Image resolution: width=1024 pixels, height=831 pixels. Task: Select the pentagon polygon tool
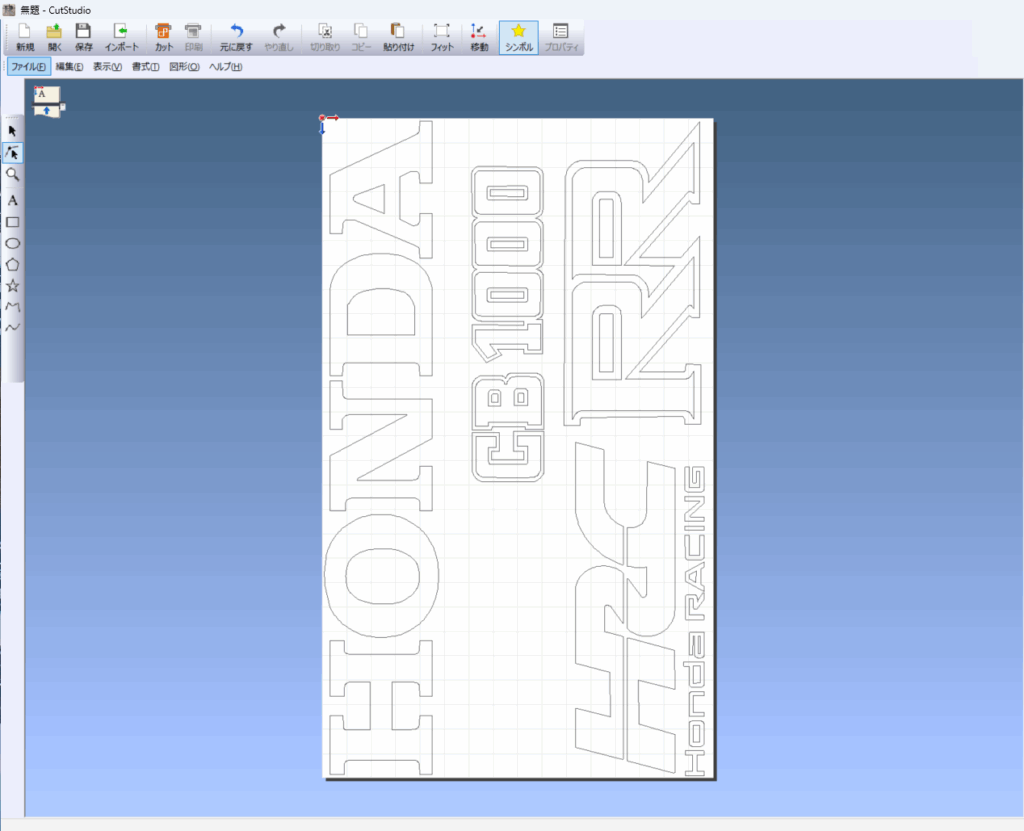coord(12,265)
